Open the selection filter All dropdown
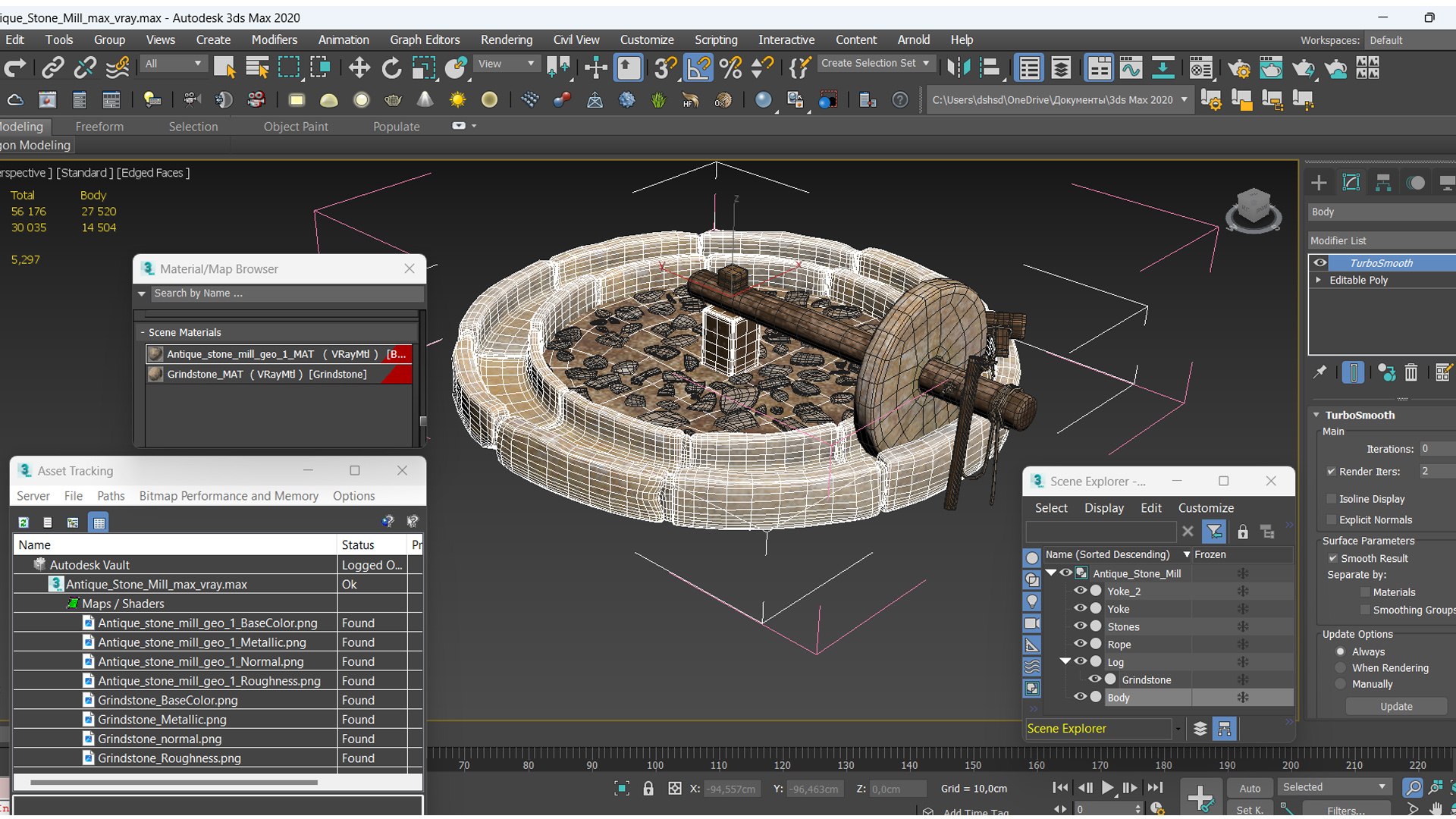This screenshot has height=819, width=1456. click(x=174, y=64)
